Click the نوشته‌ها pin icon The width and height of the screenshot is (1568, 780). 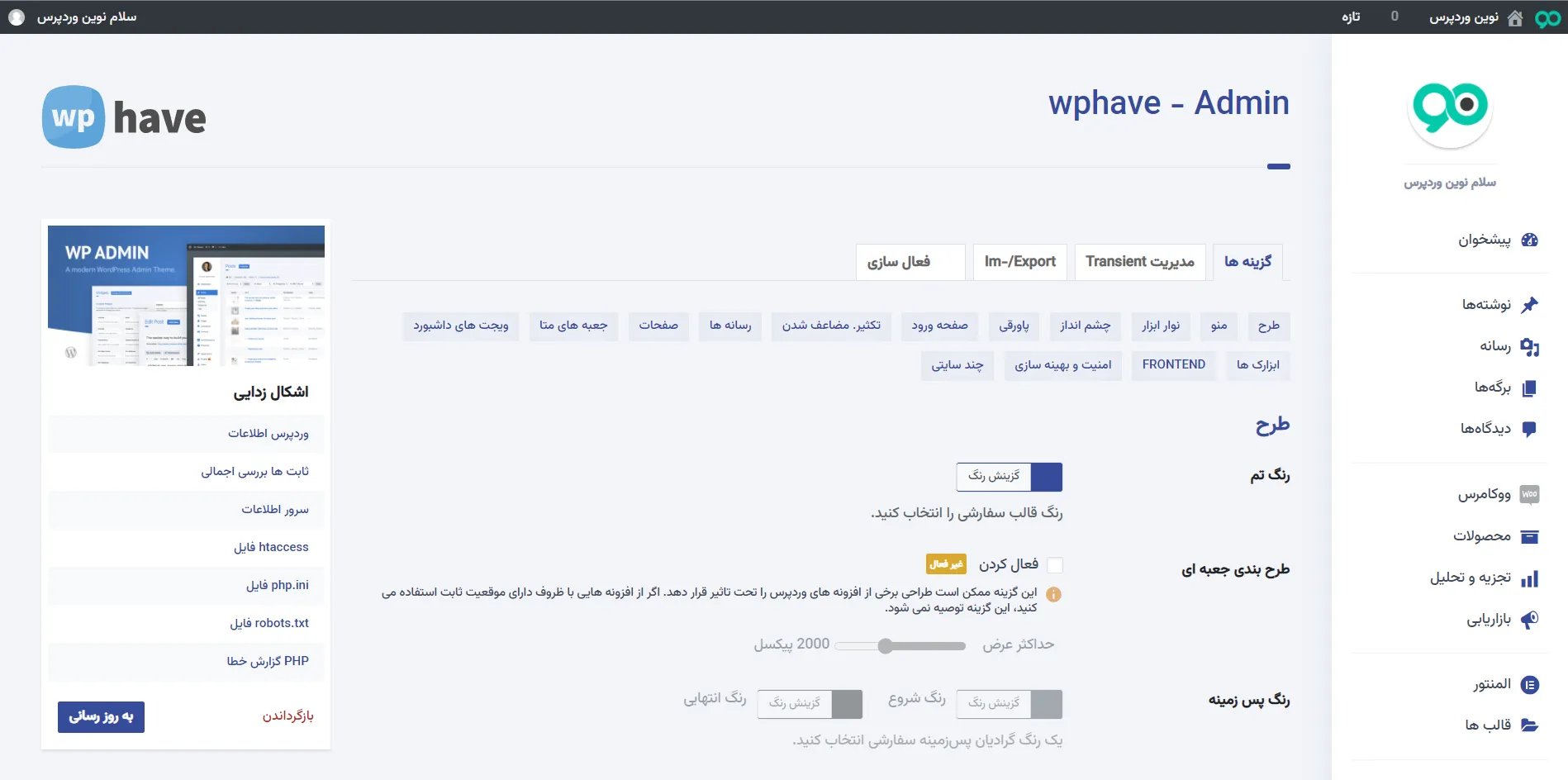coord(1529,304)
